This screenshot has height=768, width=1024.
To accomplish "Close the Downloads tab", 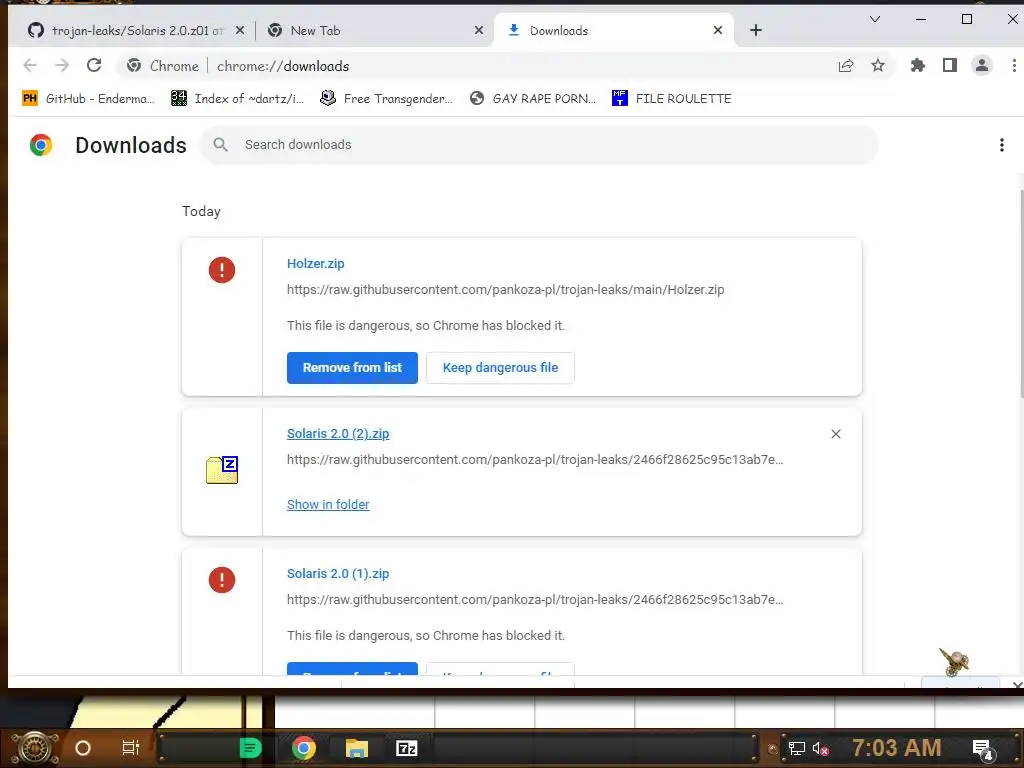I will 718,30.
